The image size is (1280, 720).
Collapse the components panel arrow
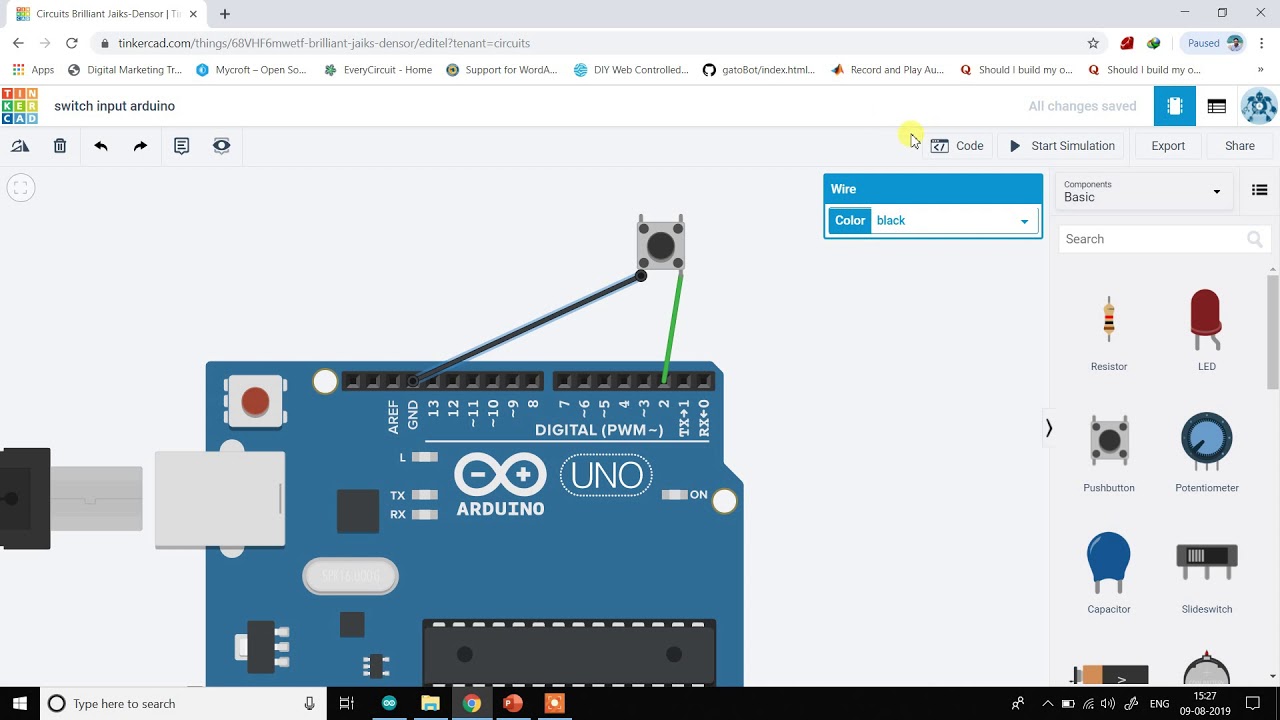1048,428
